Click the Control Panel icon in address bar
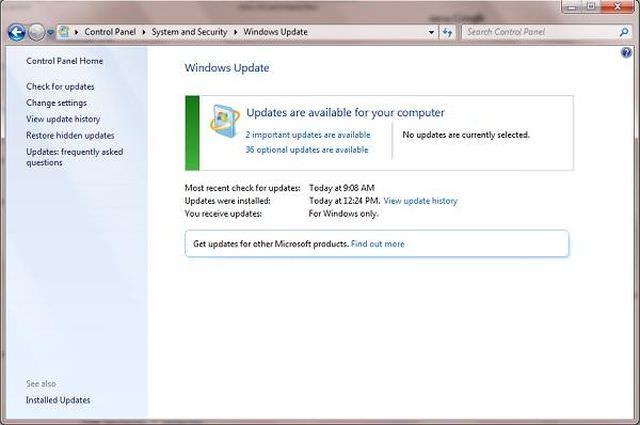This screenshot has width=640, height=425. point(64,32)
